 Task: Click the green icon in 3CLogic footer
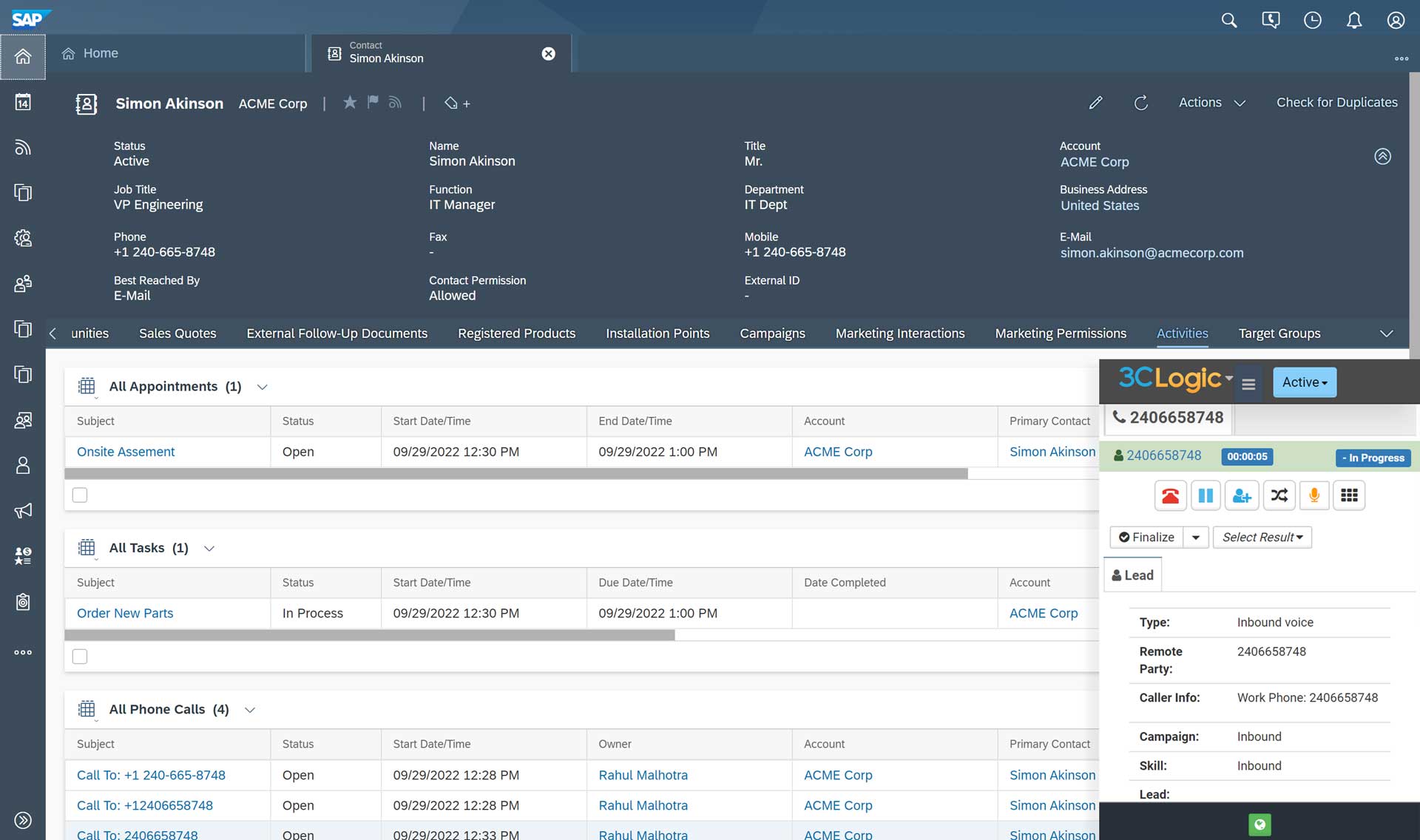[1260, 824]
